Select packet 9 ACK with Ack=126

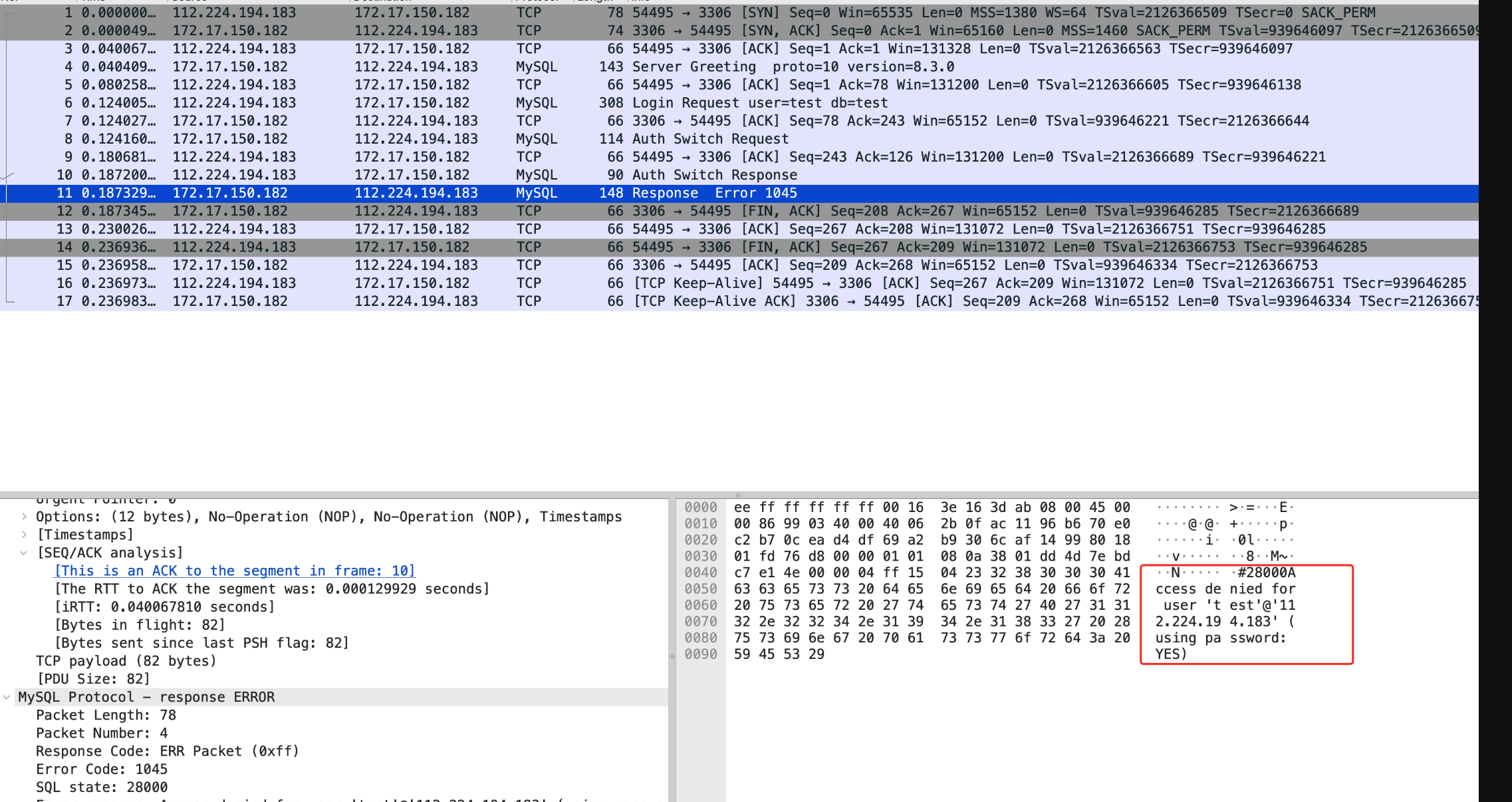click(x=739, y=156)
